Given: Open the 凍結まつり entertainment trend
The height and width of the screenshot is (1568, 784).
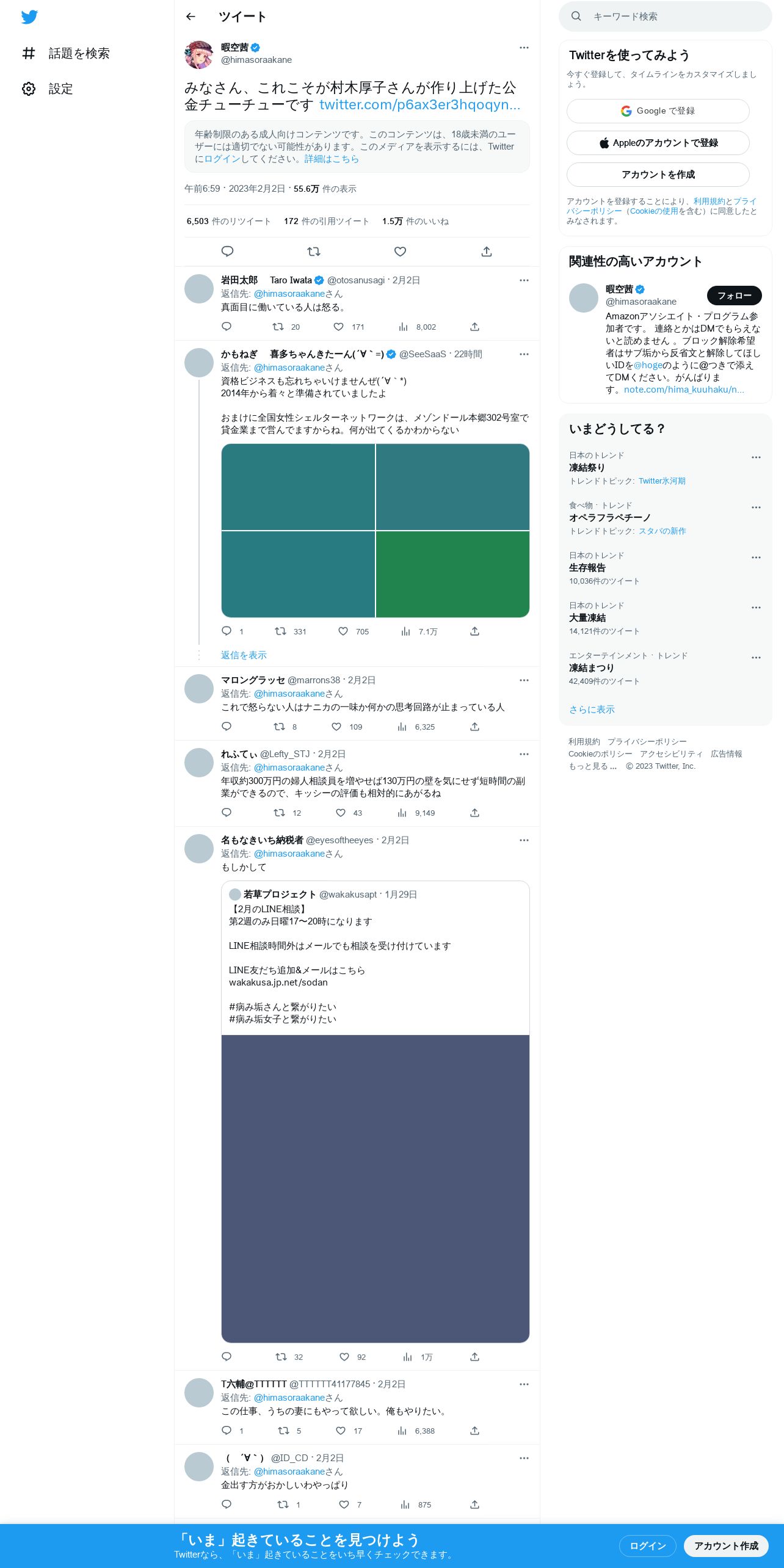Looking at the screenshot, I should coord(592,668).
